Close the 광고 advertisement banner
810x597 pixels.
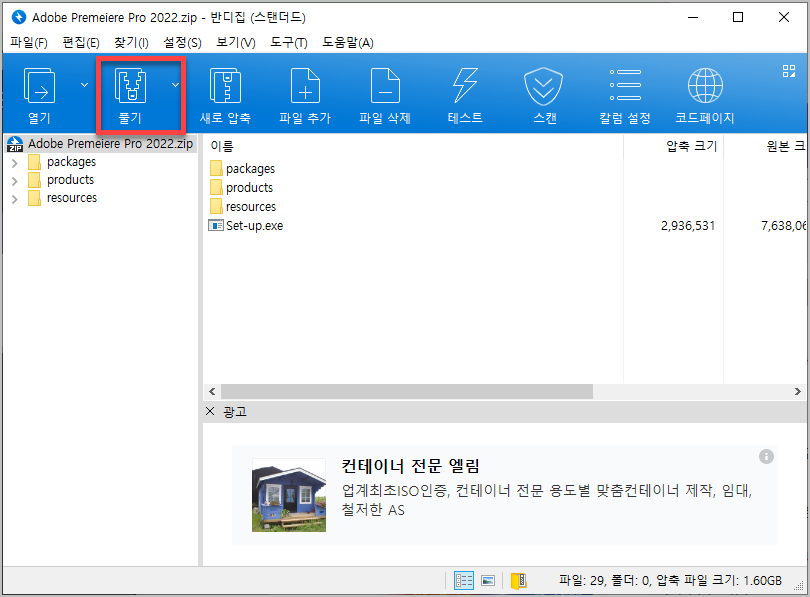click(x=209, y=411)
